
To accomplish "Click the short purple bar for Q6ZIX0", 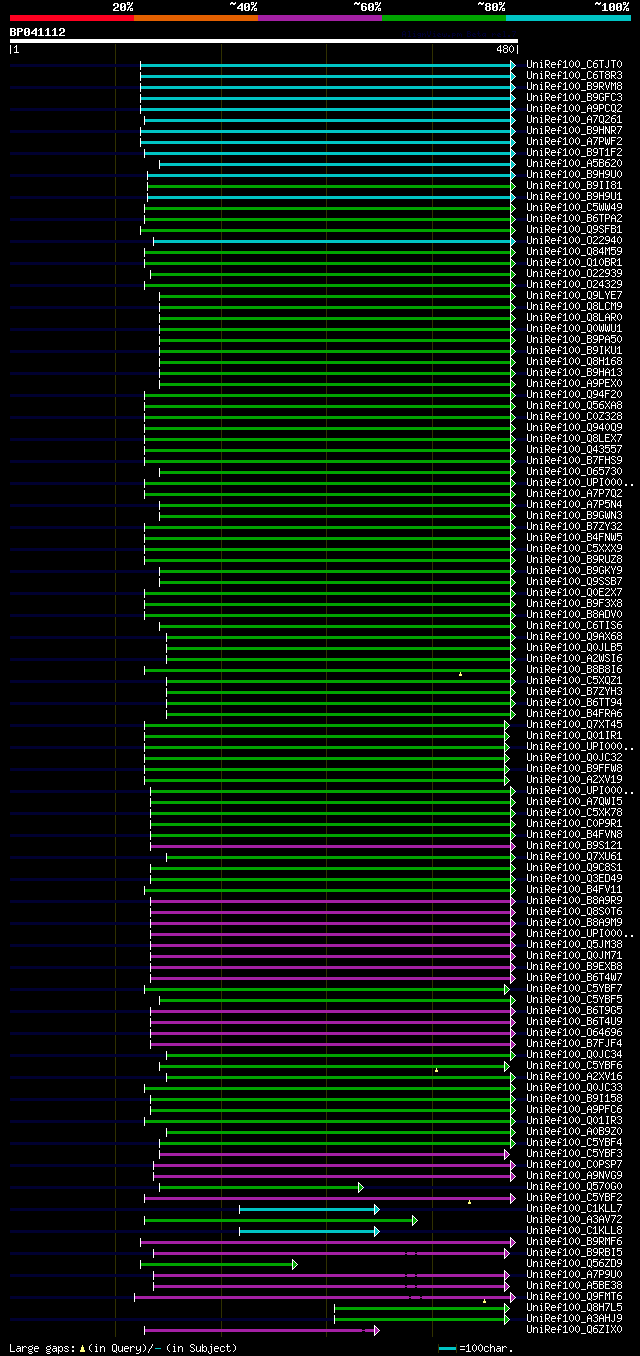I will click(262, 1330).
